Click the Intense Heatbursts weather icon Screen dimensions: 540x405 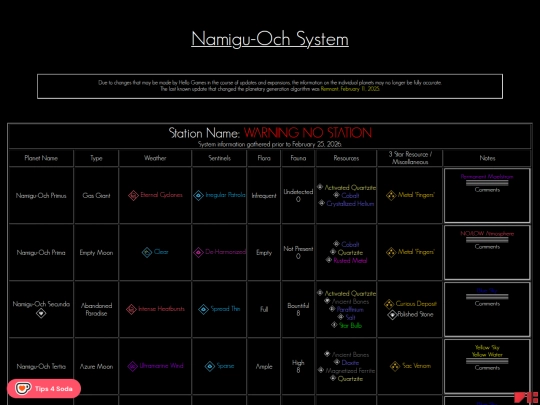tap(131, 309)
